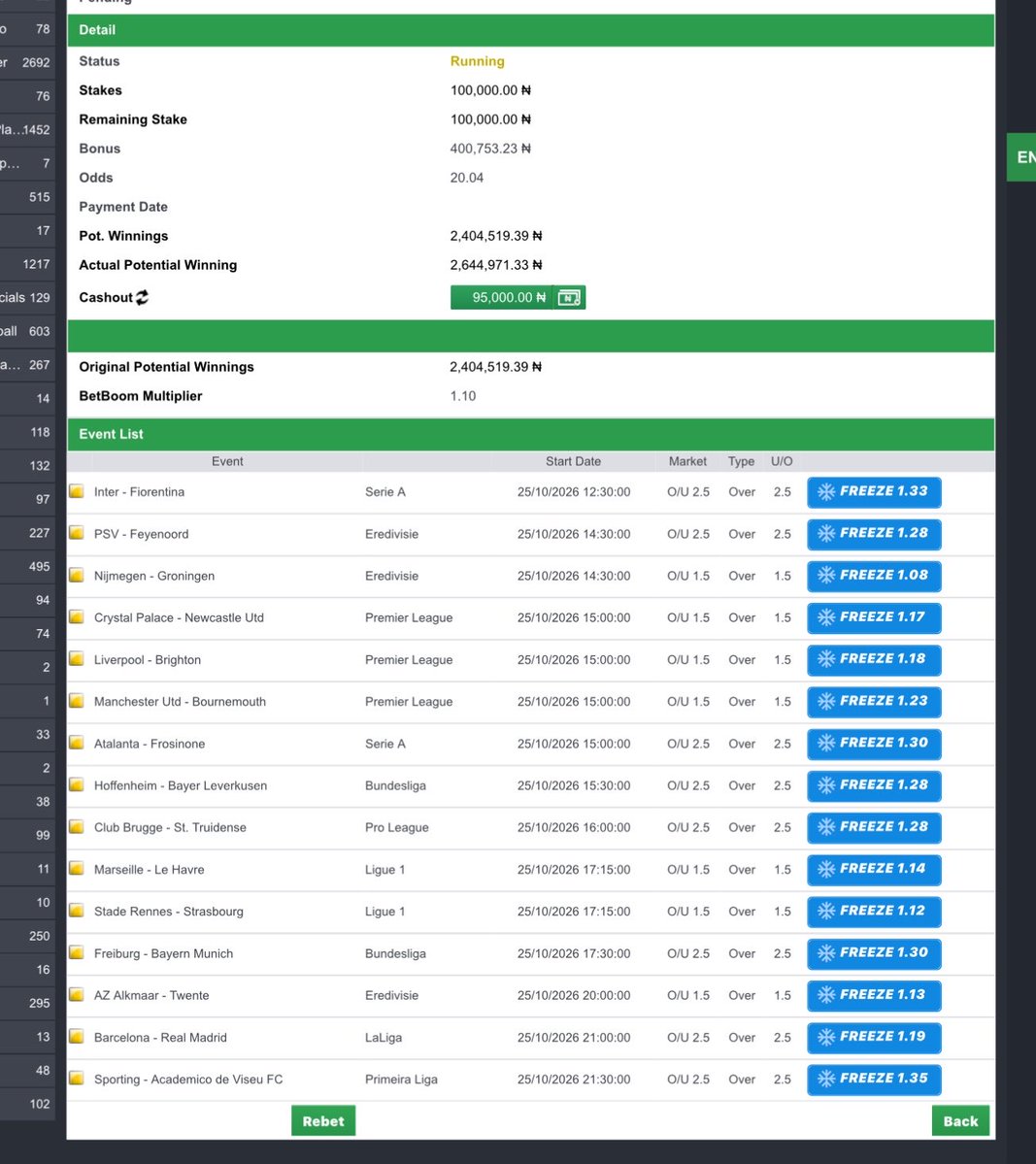Go Back from the bet detail
1036x1164 pixels.
960,1121
